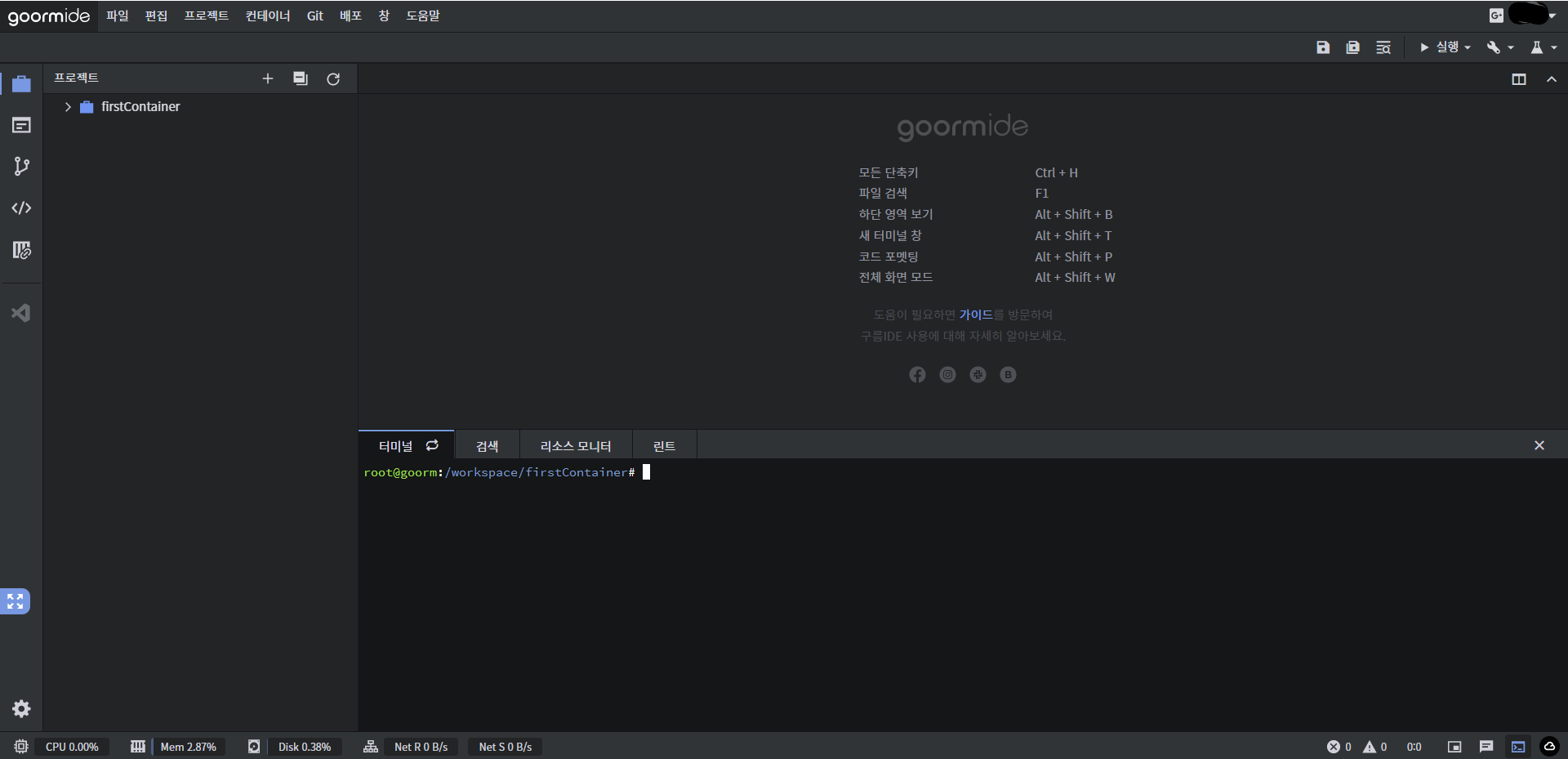Click the list search toolbar icon
Screen dimensions: 1568x759
[1383, 47]
